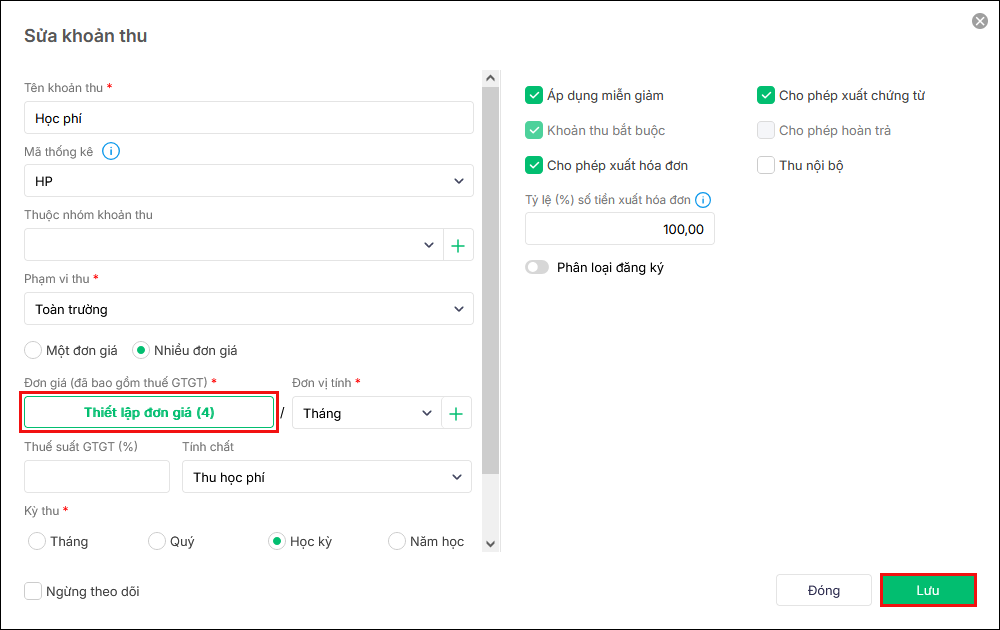Click info icon beside Tỷ lệ số tiền xuất hóa đơn

click(x=703, y=199)
